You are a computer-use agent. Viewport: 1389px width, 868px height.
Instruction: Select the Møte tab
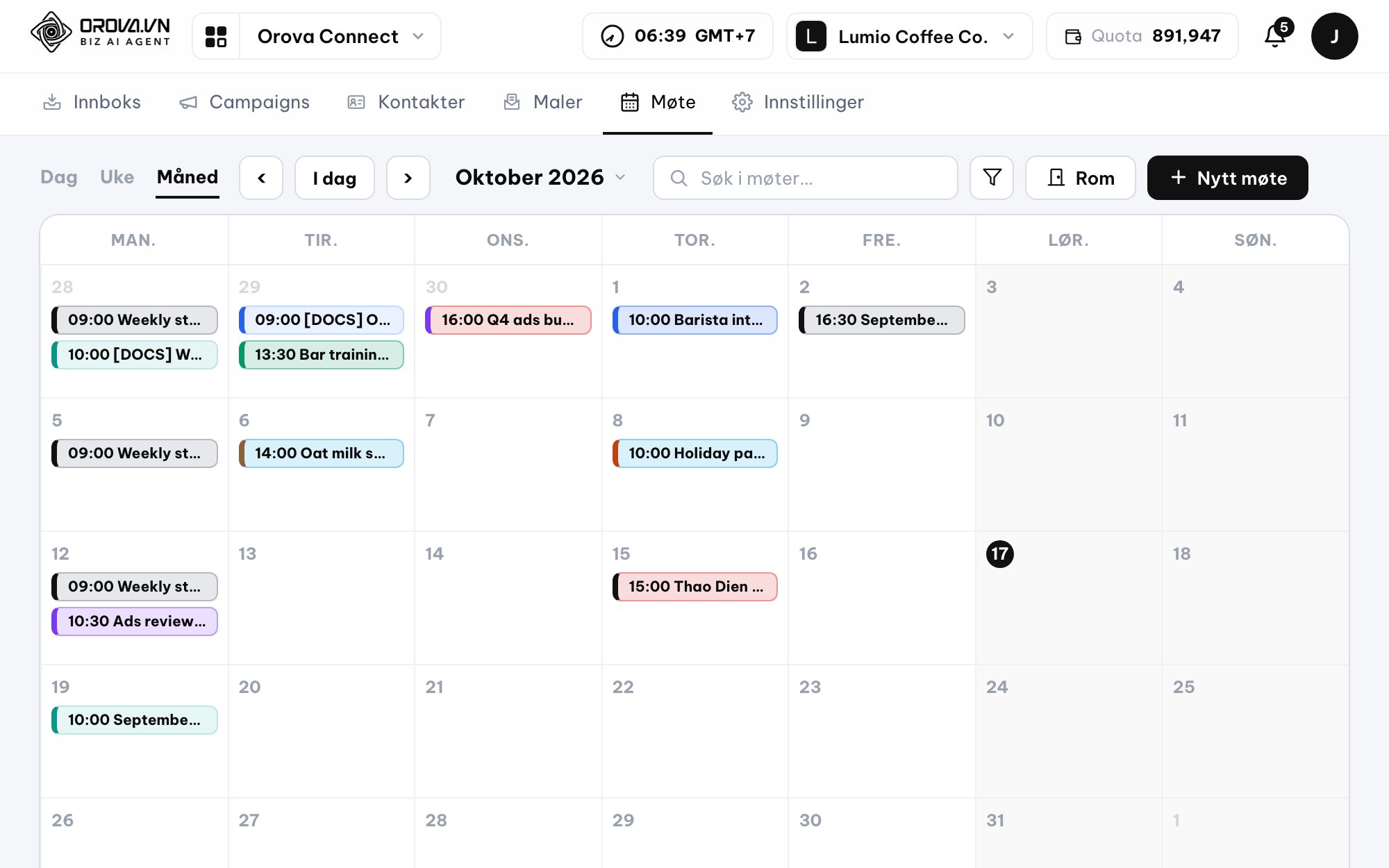(x=658, y=102)
